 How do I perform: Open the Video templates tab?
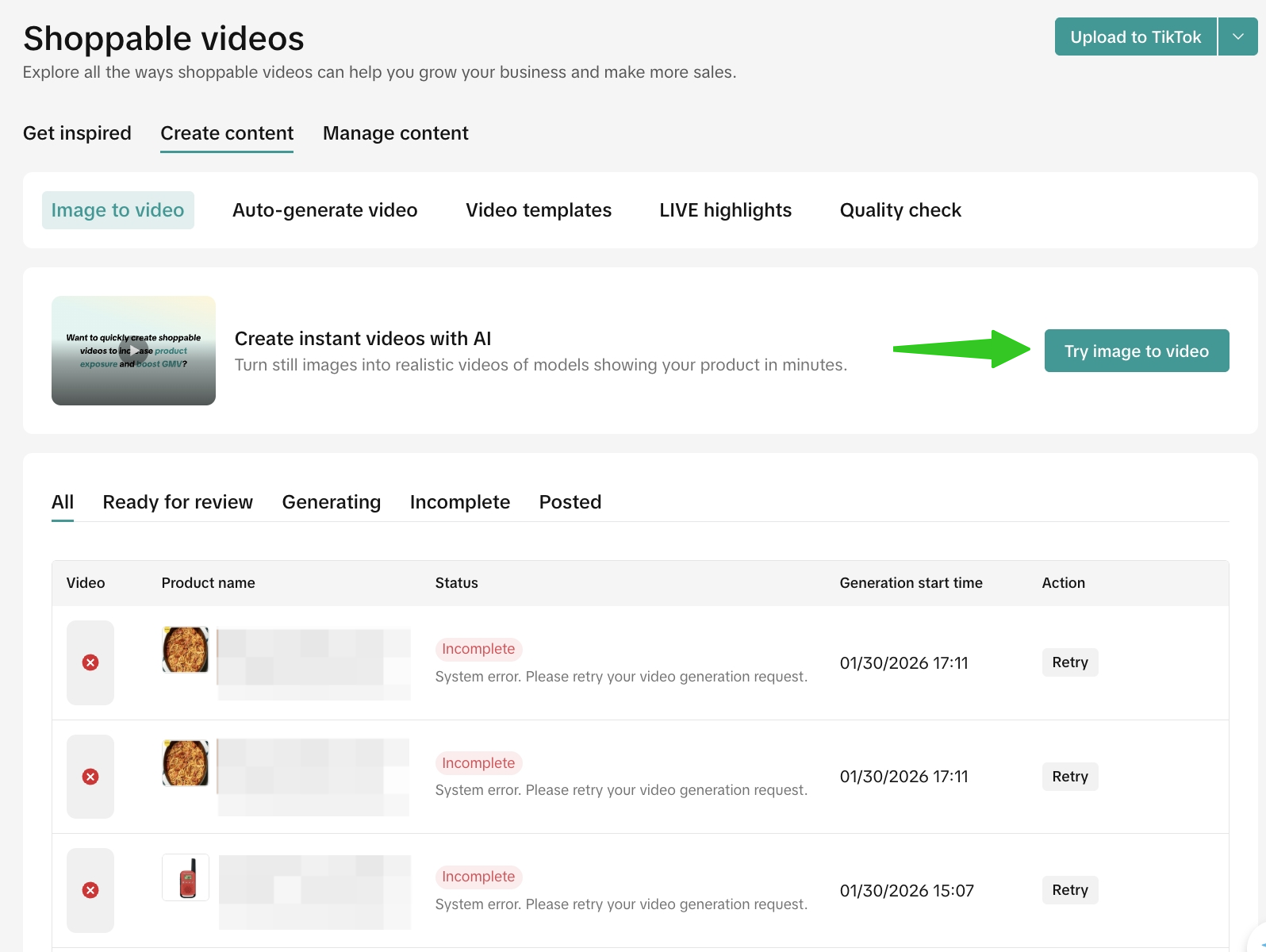point(538,210)
